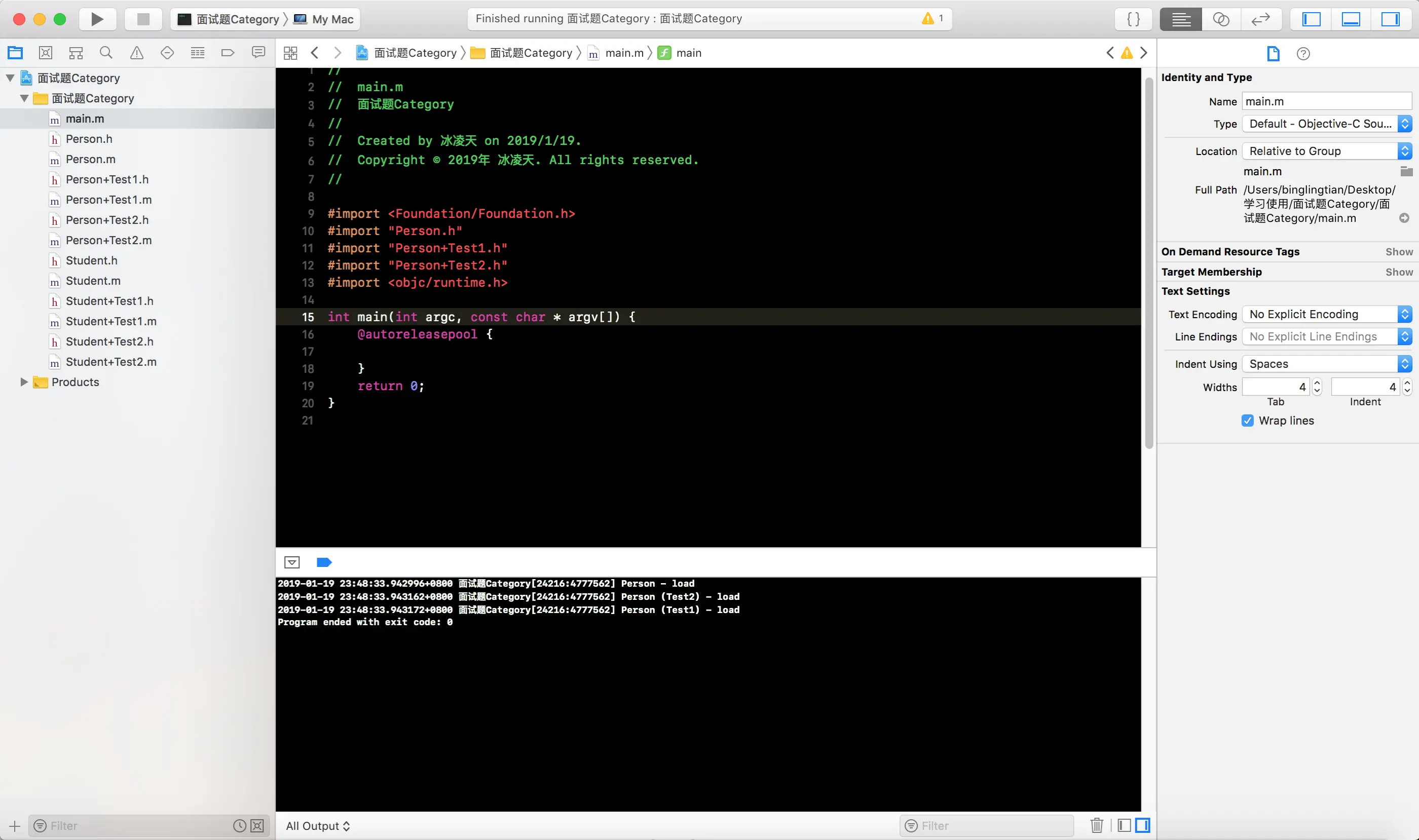Uncheck the Wrap lines checkbox

coord(1247,421)
